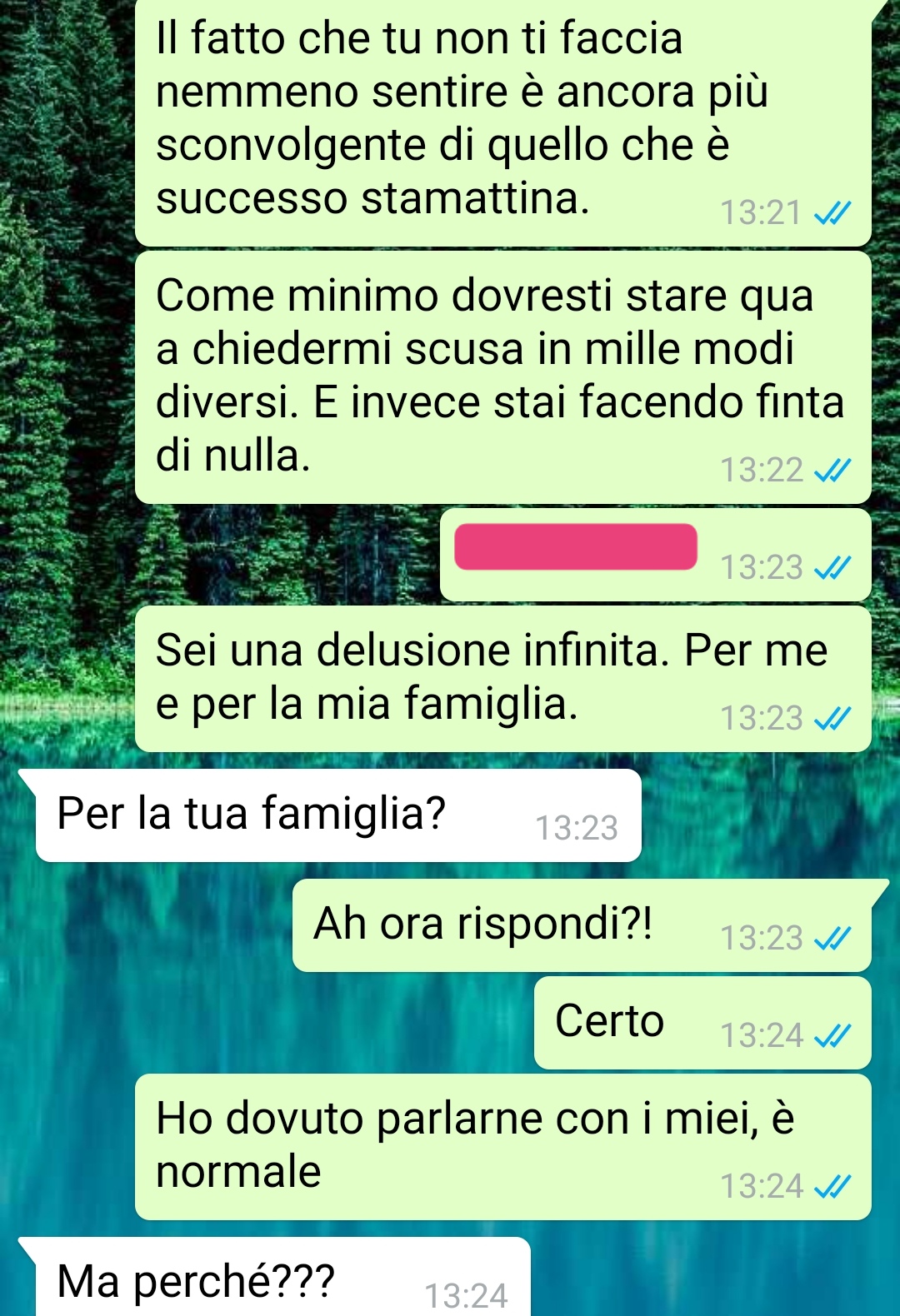Click the blue double check on 13:21 message
Screen dimensions: 900x1316
point(832,215)
